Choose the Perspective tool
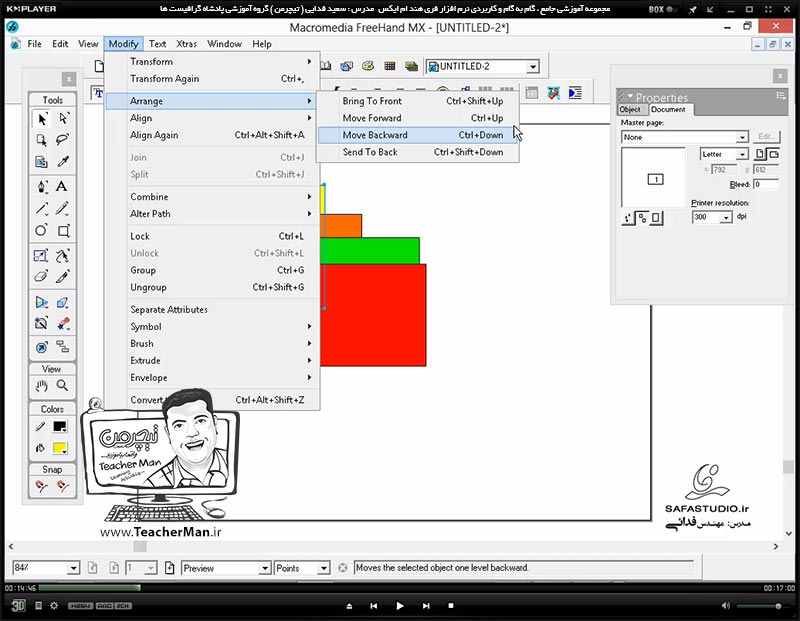The image size is (800, 621). (x=41, y=302)
